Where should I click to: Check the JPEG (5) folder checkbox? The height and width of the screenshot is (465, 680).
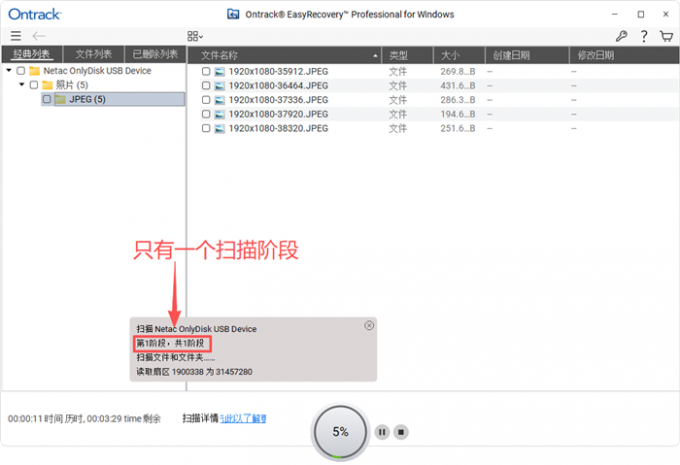pos(47,99)
